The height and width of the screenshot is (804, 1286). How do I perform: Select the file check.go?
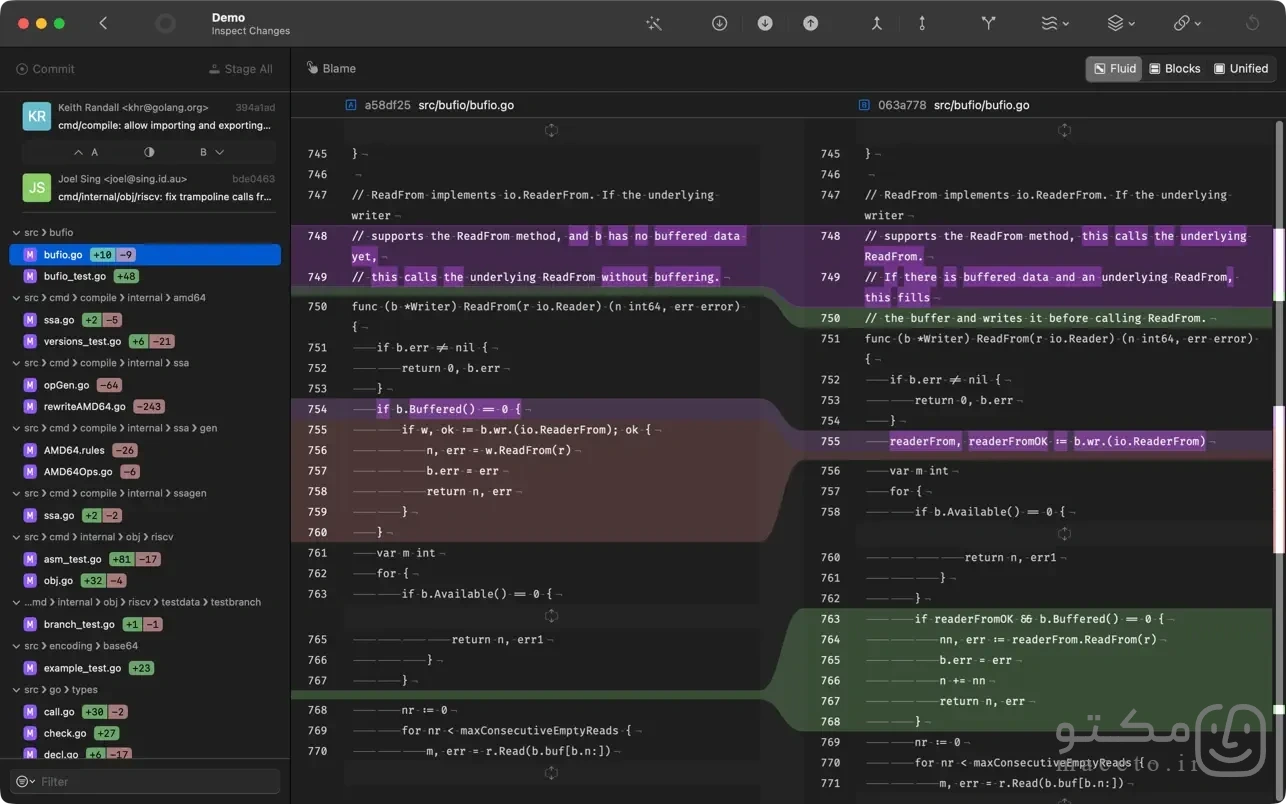(145, 733)
